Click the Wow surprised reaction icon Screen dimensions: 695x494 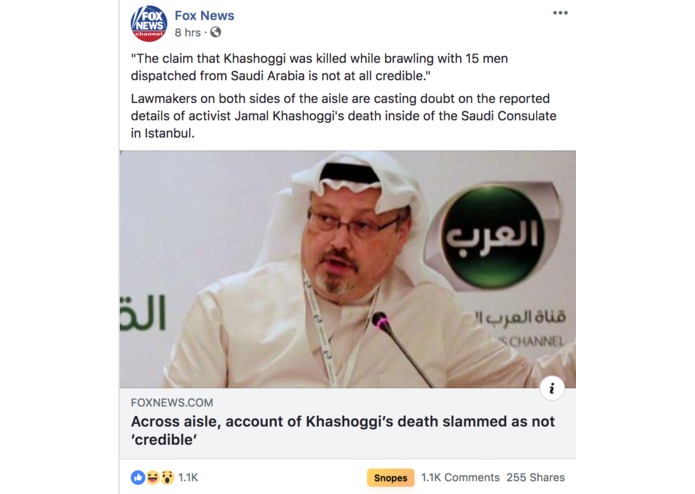coord(167,477)
